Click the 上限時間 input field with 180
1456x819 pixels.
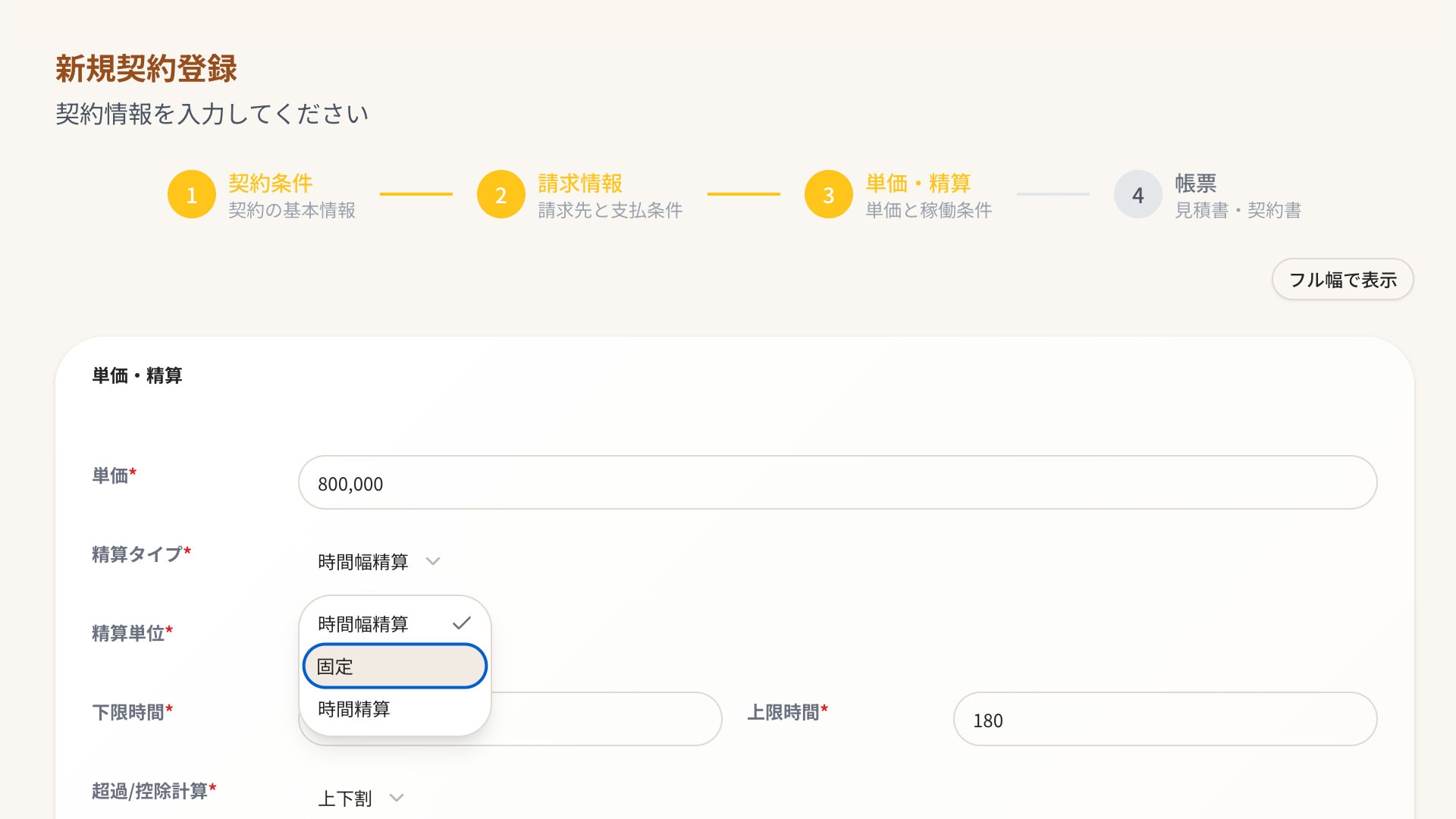[x=1165, y=720]
